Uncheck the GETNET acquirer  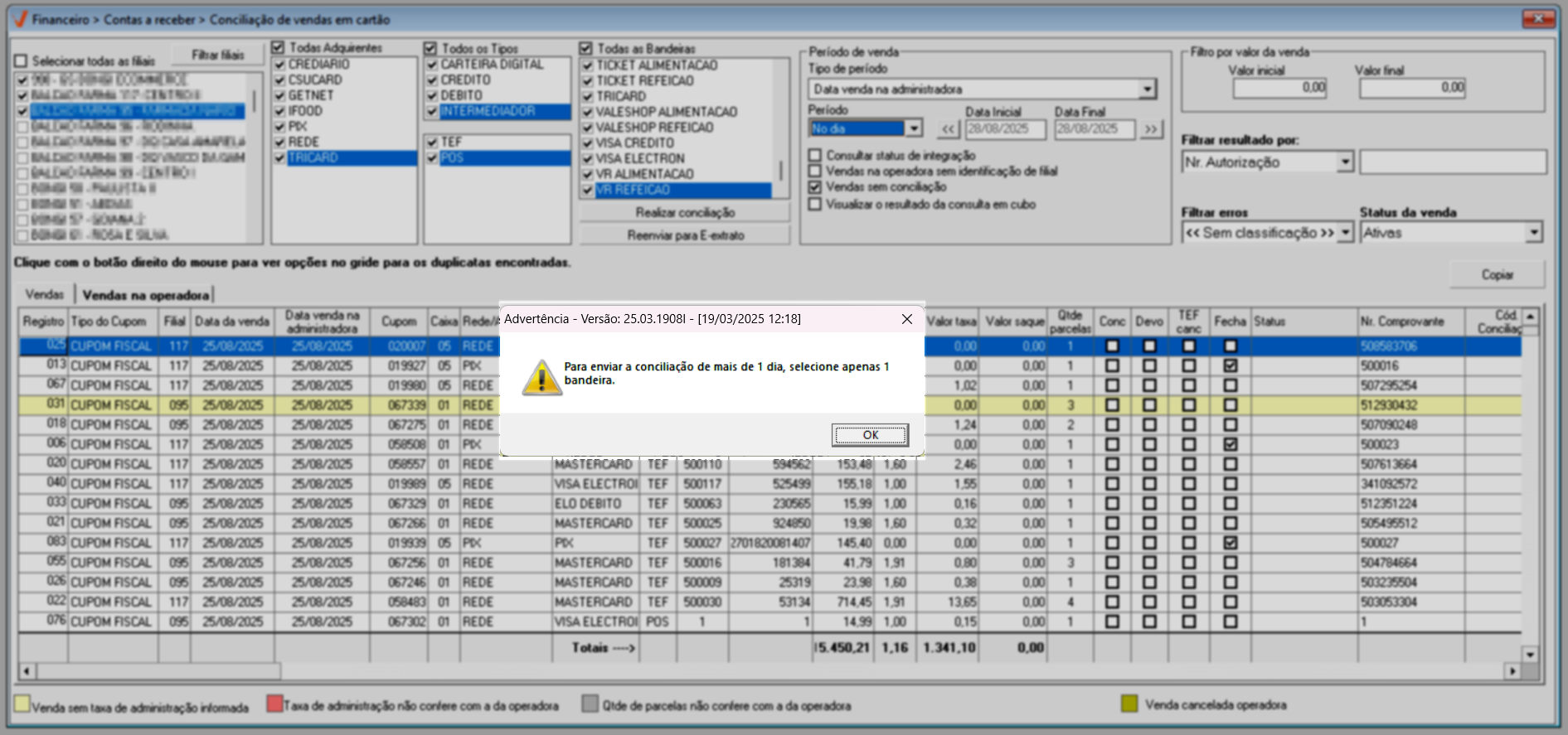[x=280, y=96]
